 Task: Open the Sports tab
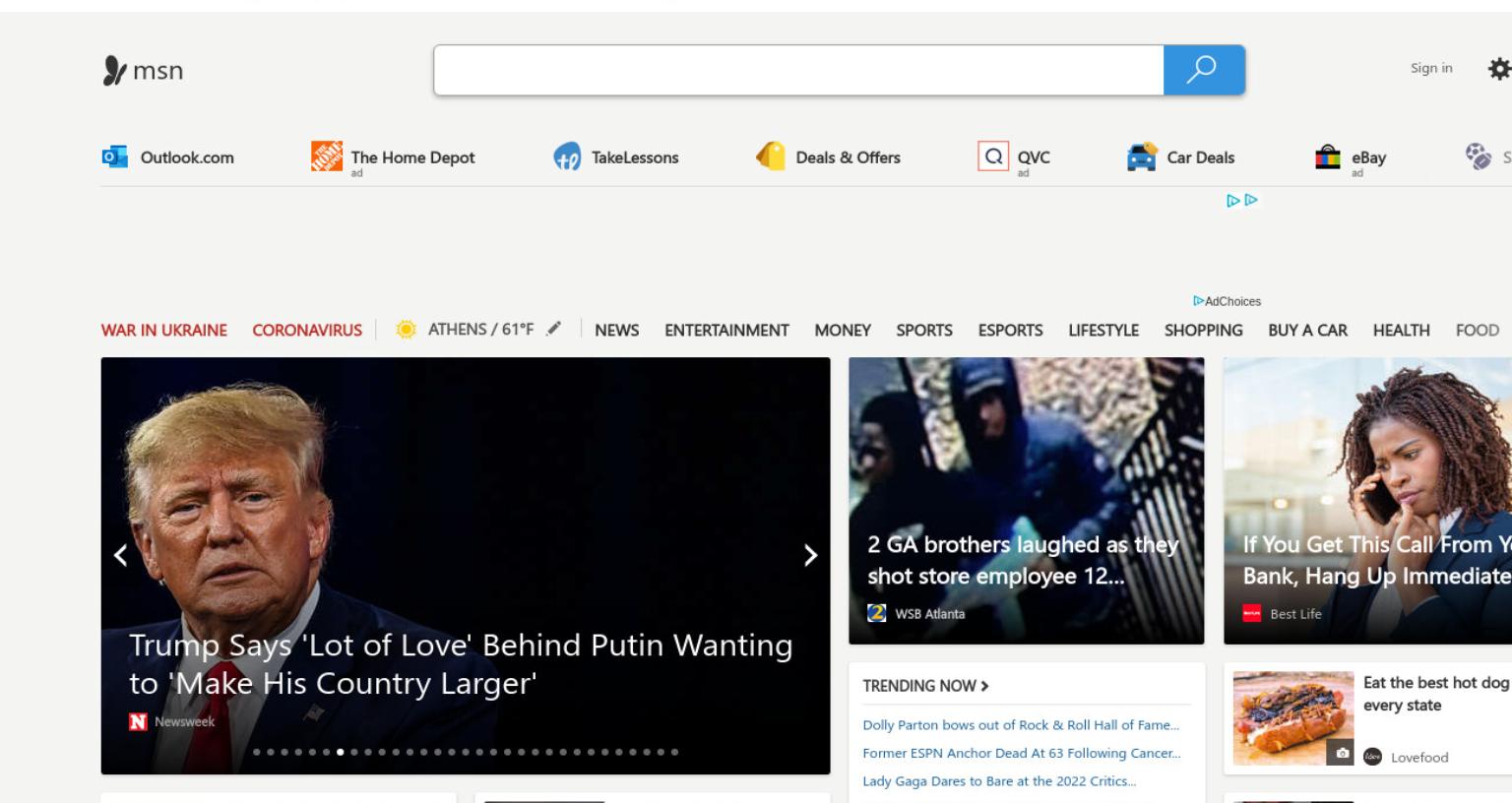(x=924, y=331)
